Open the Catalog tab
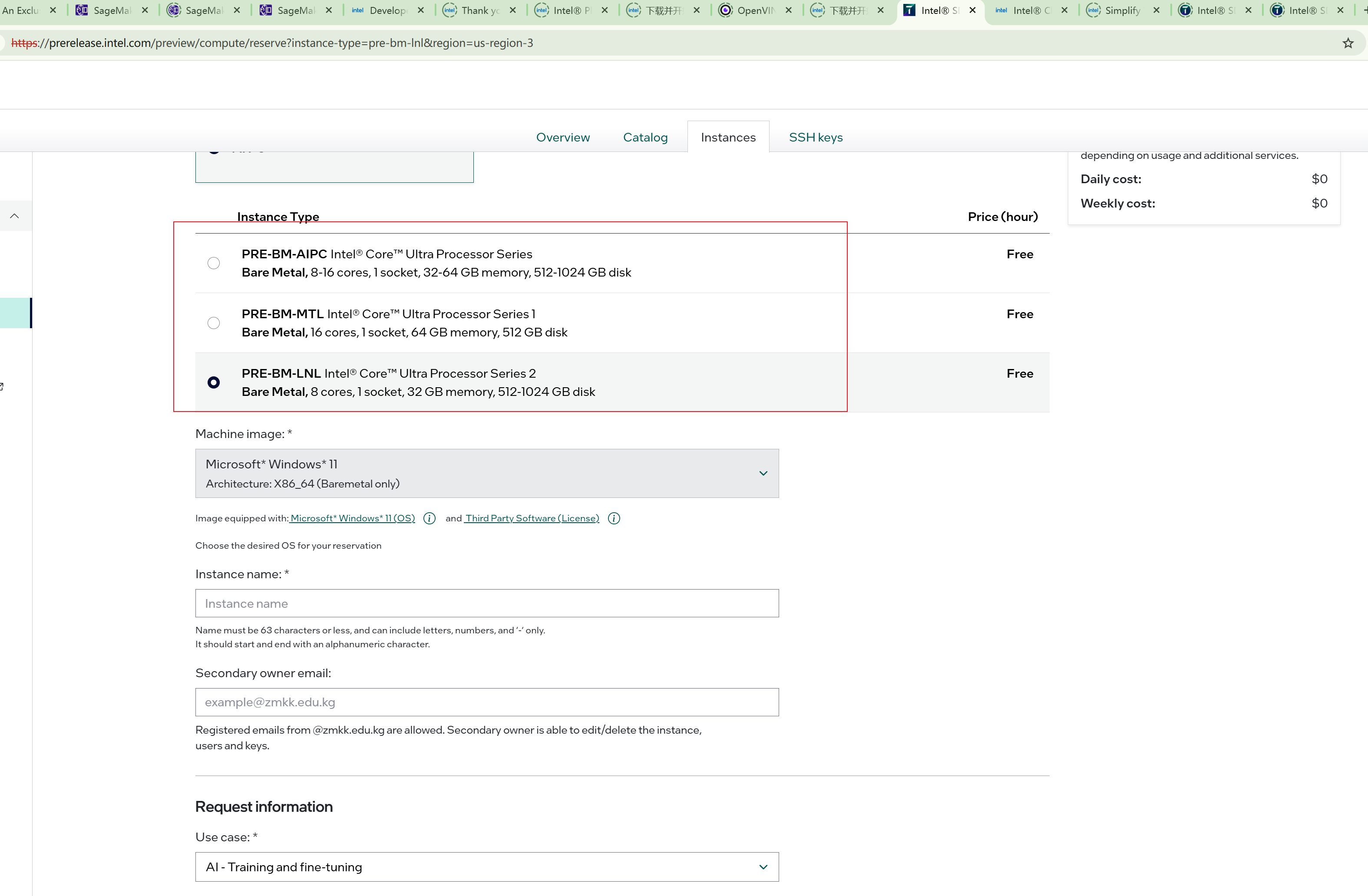The height and width of the screenshot is (896, 1368). 645,137
